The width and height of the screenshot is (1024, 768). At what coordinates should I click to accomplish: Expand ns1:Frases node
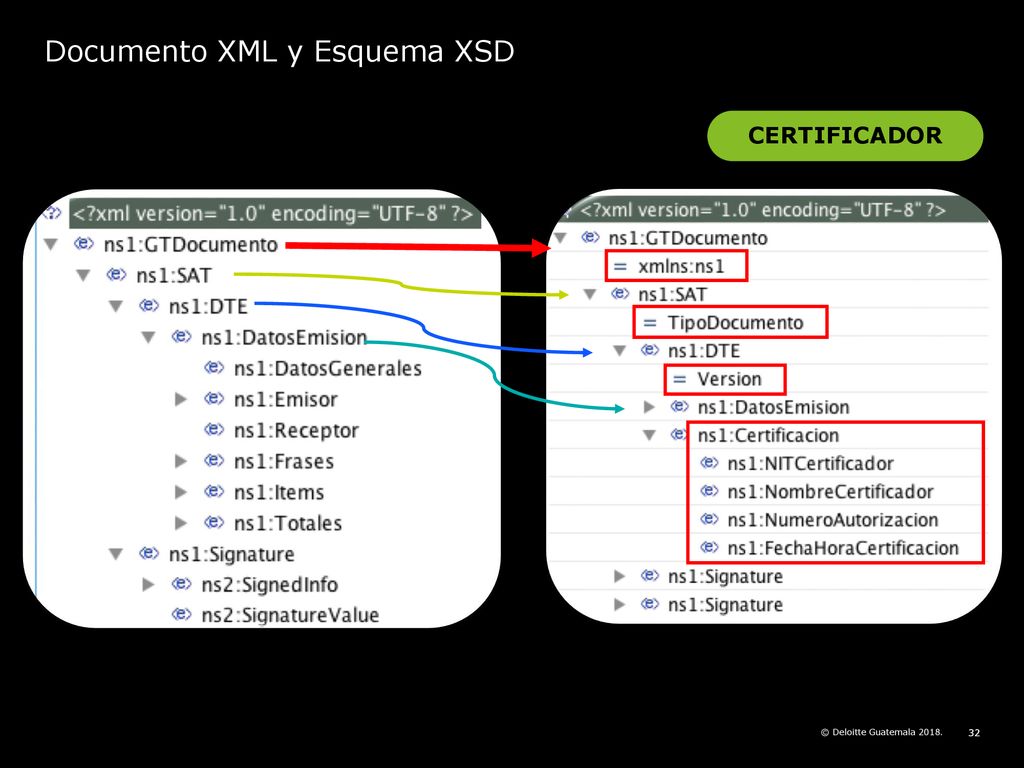pos(181,462)
